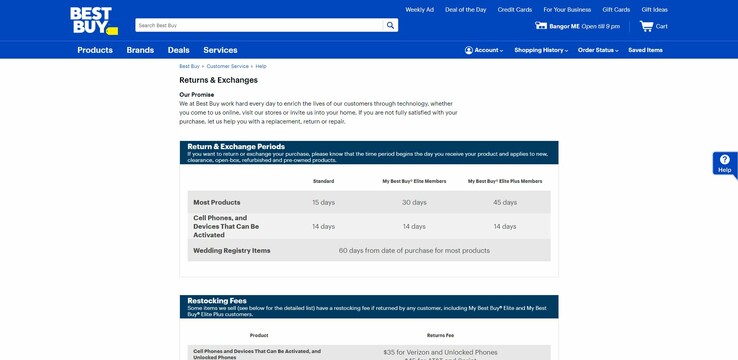Click My Best Buy Elite Members header
Image resolution: width=738 pixels, height=360 pixels.
point(414,181)
